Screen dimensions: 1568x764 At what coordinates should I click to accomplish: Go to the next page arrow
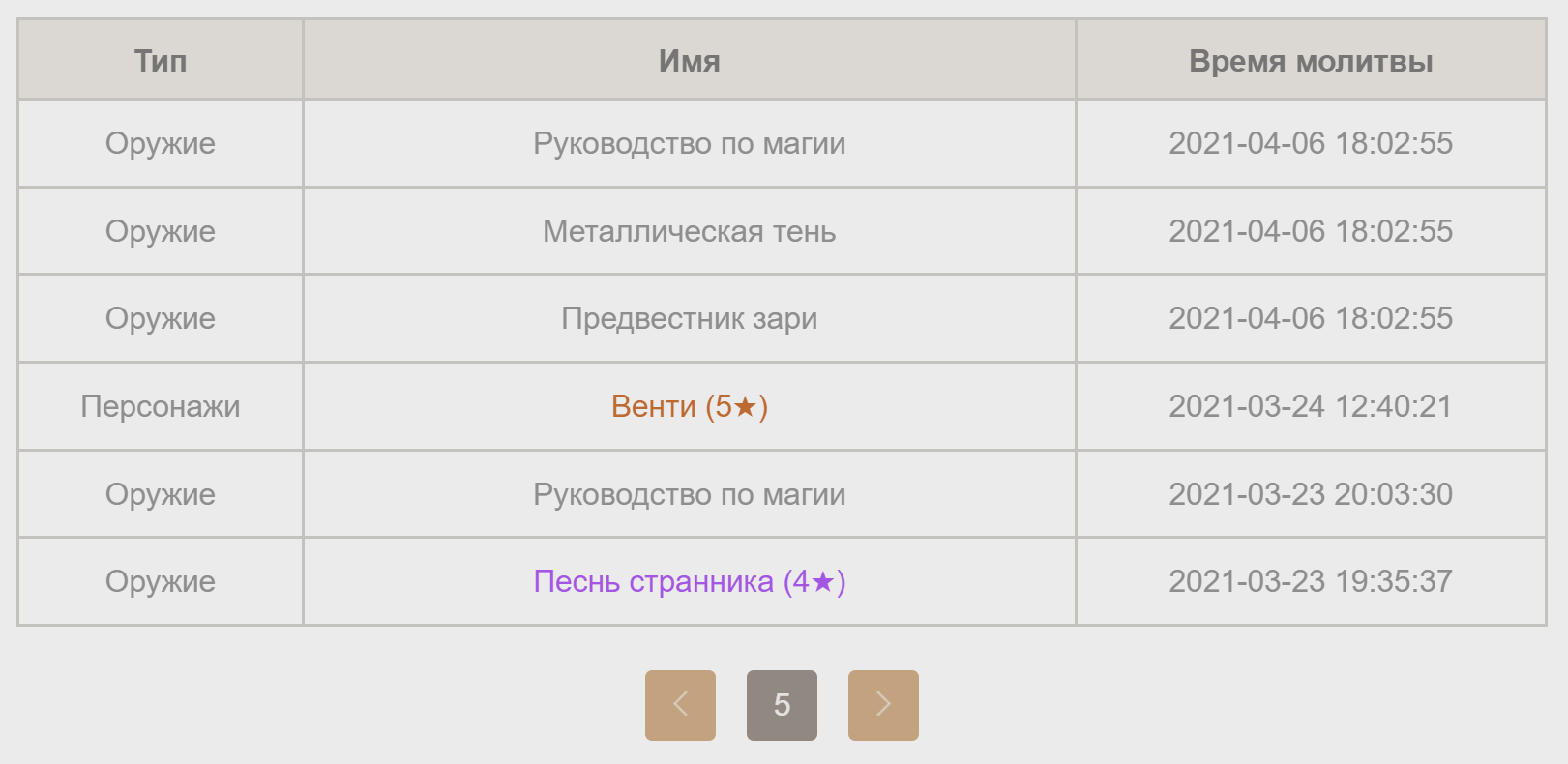click(883, 705)
